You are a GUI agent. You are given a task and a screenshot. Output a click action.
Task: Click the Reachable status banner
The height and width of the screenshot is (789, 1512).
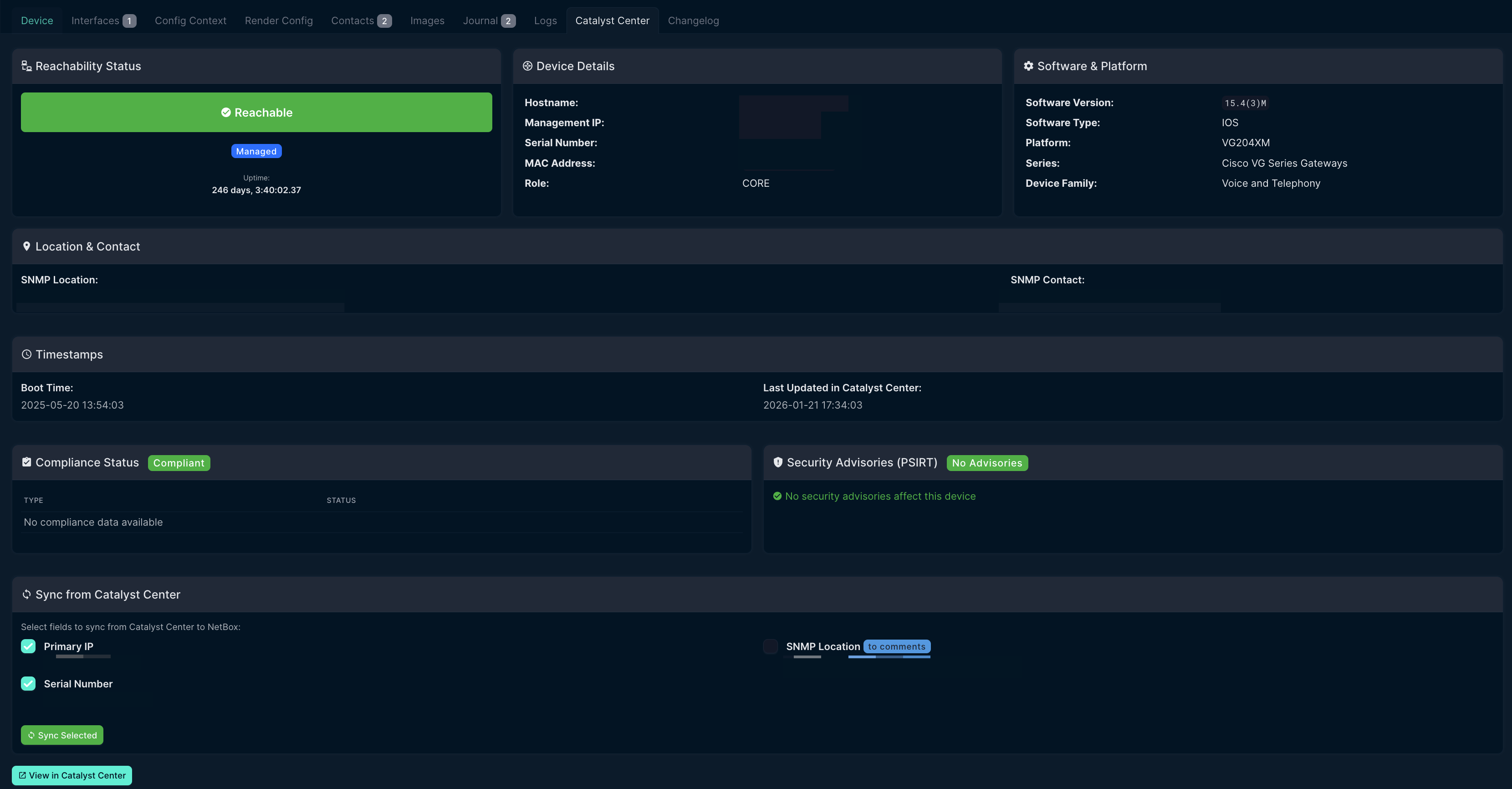(x=256, y=112)
